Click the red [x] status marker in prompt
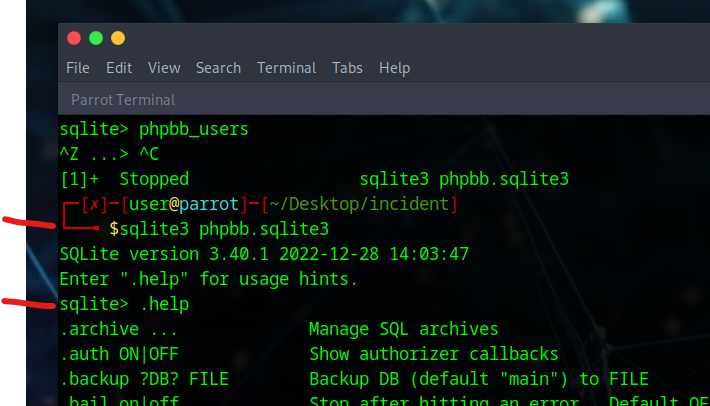Image resolution: width=710 pixels, height=406 pixels. point(94,204)
